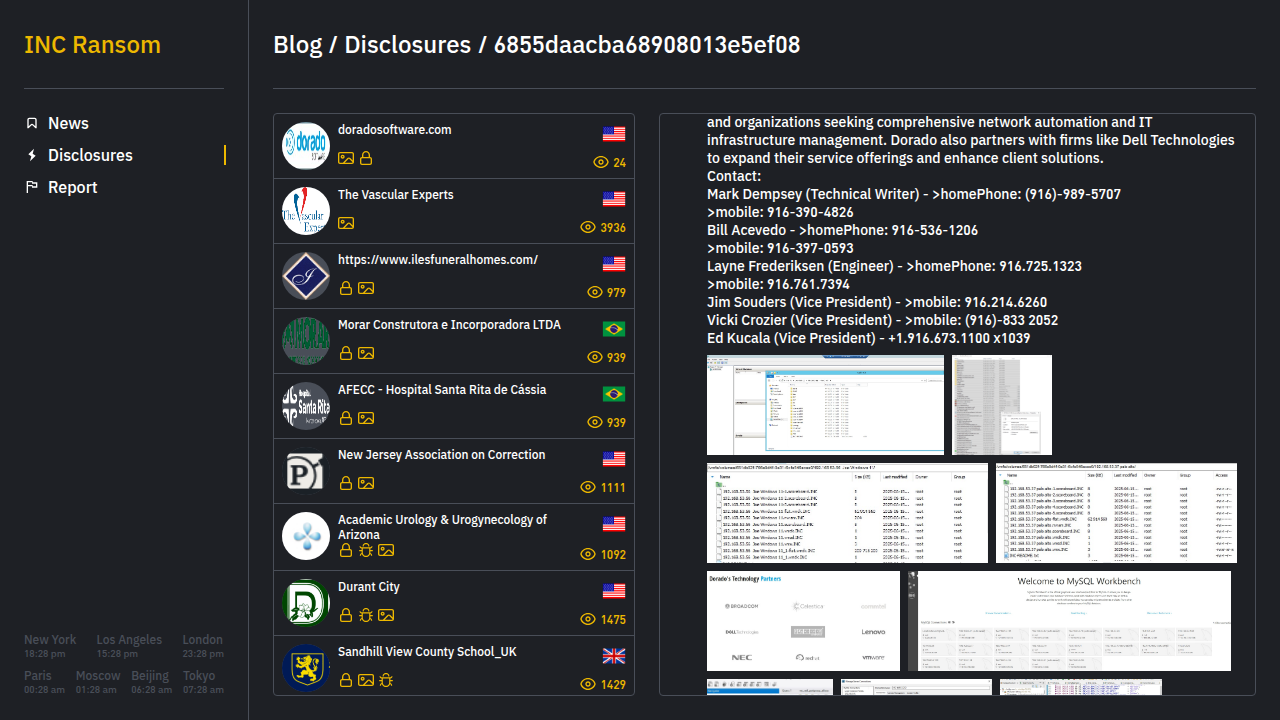Click lock icon under AFECC Hospital
This screenshot has height=720, width=1280.
[x=346, y=418]
